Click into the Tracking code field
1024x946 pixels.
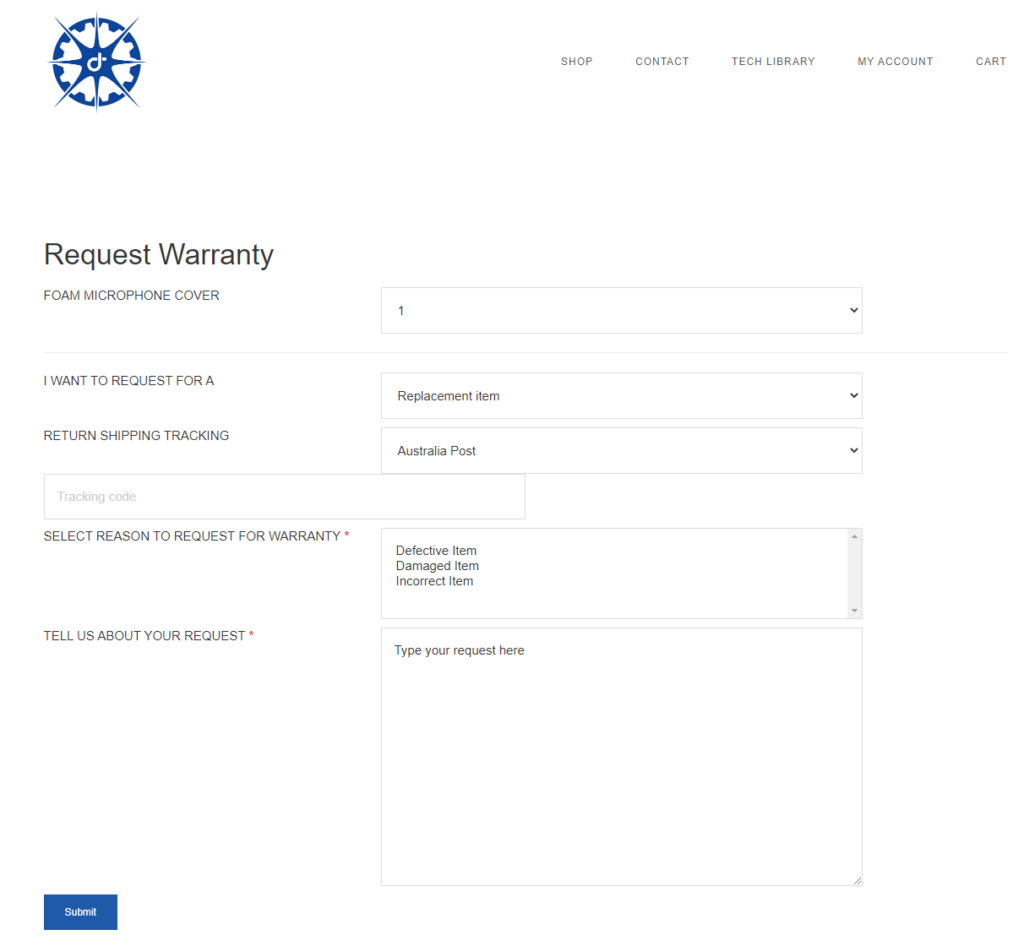(x=284, y=497)
